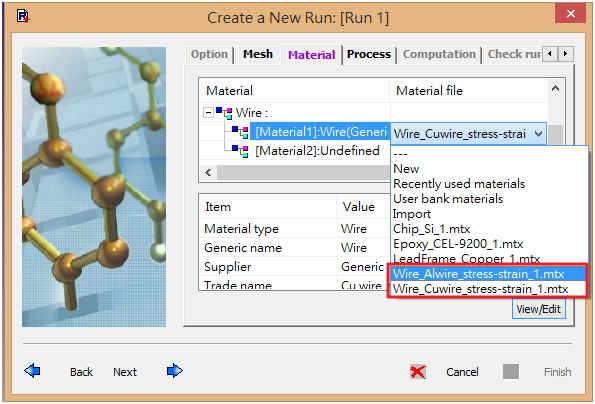Click the material list scroll-up arrow
The height and width of the screenshot is (404, 595).
click(556, 89)
